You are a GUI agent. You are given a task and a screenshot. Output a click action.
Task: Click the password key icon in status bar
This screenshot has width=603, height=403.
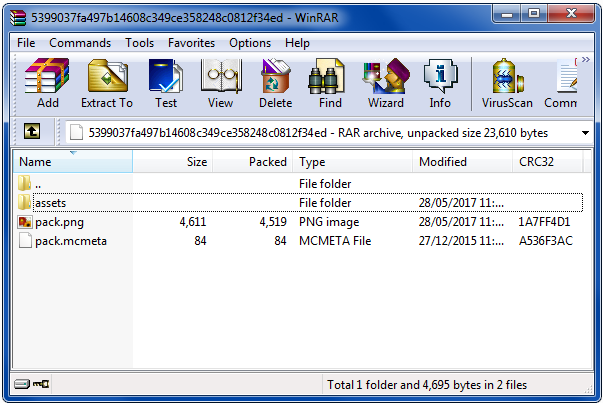tap(41, 384)
